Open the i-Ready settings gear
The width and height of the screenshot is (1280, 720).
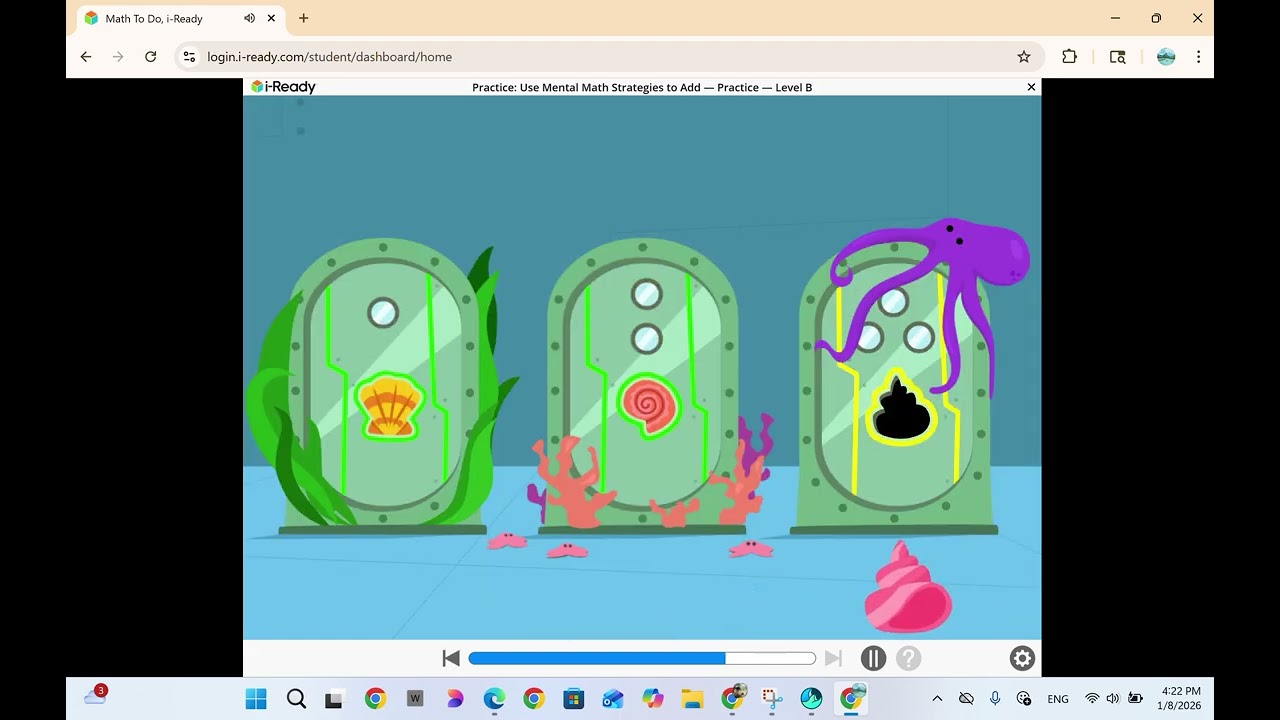tap(1022, 658)
